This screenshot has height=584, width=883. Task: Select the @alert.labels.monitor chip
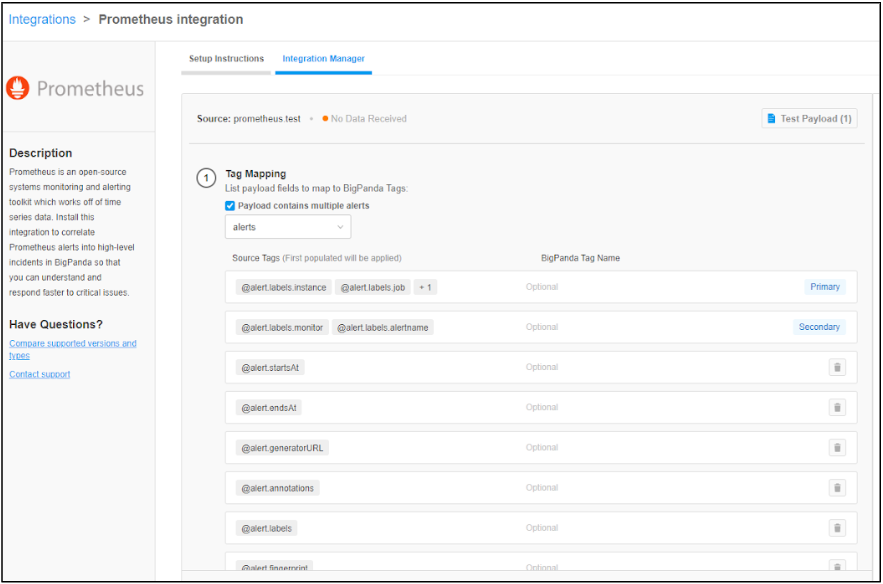tap(282, 327)
